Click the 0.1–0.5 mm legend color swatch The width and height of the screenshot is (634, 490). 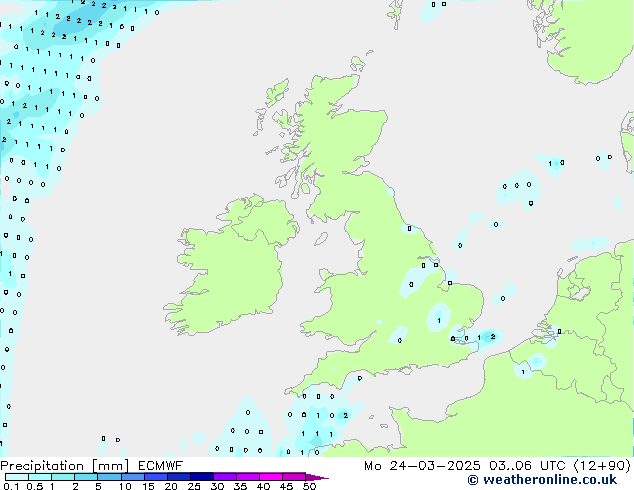[17, 477]
